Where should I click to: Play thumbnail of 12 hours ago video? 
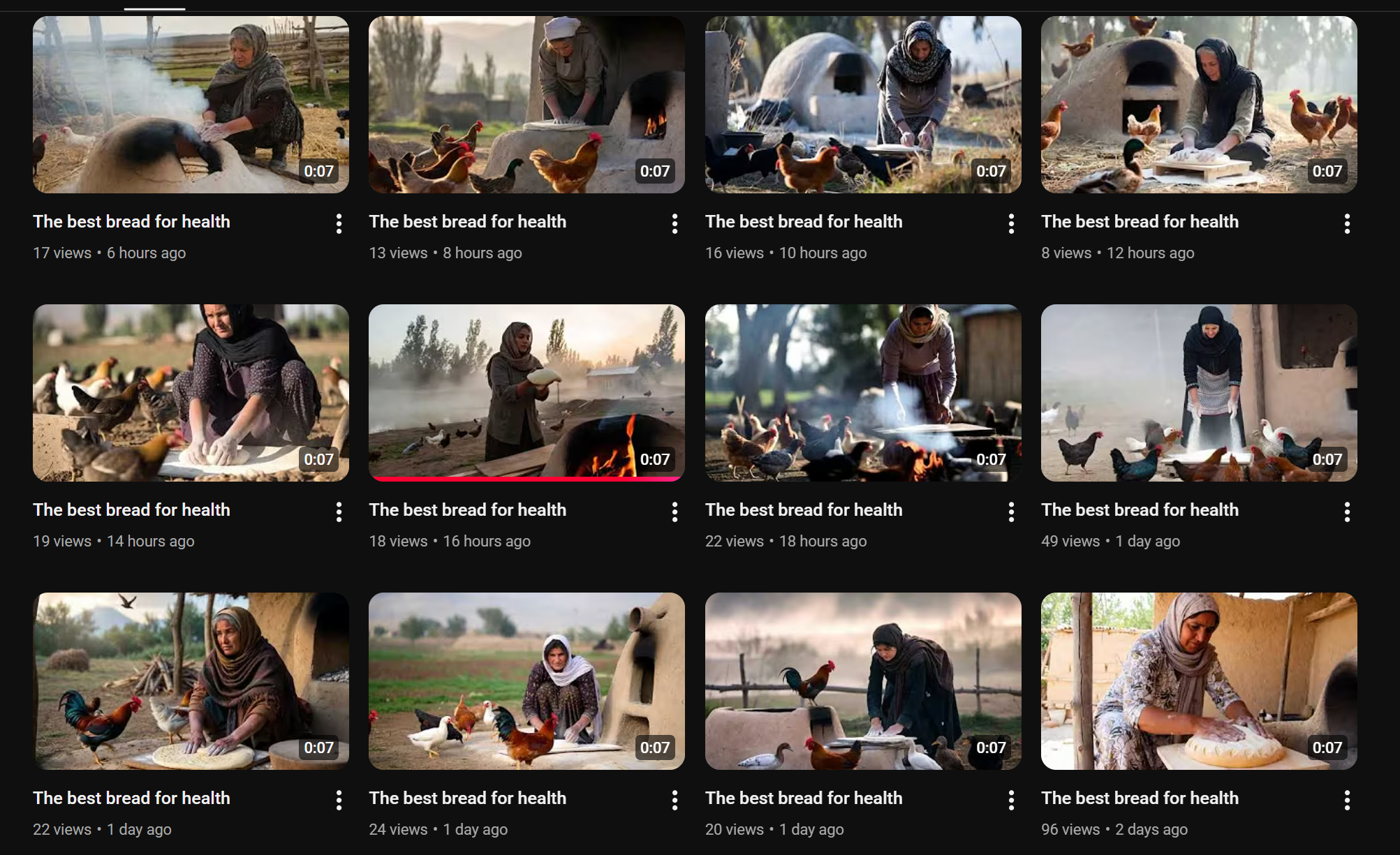point(1199,105)
